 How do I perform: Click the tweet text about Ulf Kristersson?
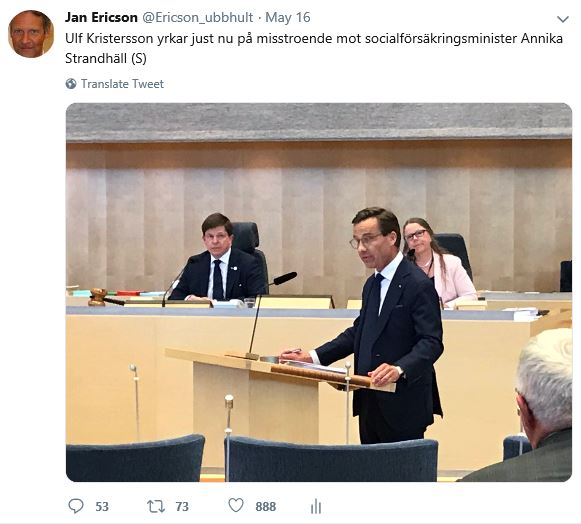tap(314, 48)
